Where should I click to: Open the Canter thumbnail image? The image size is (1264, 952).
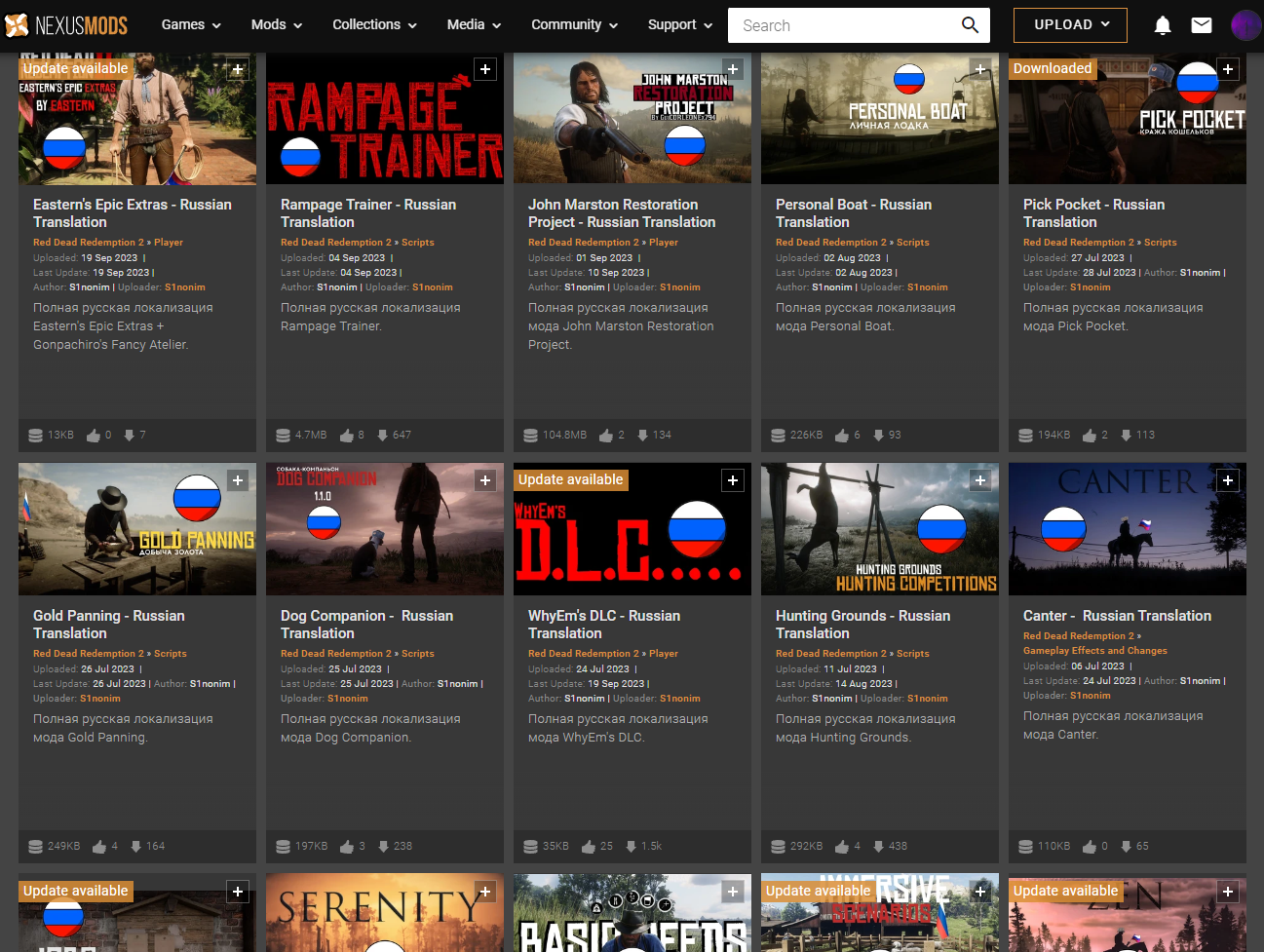click(1128, 529)
